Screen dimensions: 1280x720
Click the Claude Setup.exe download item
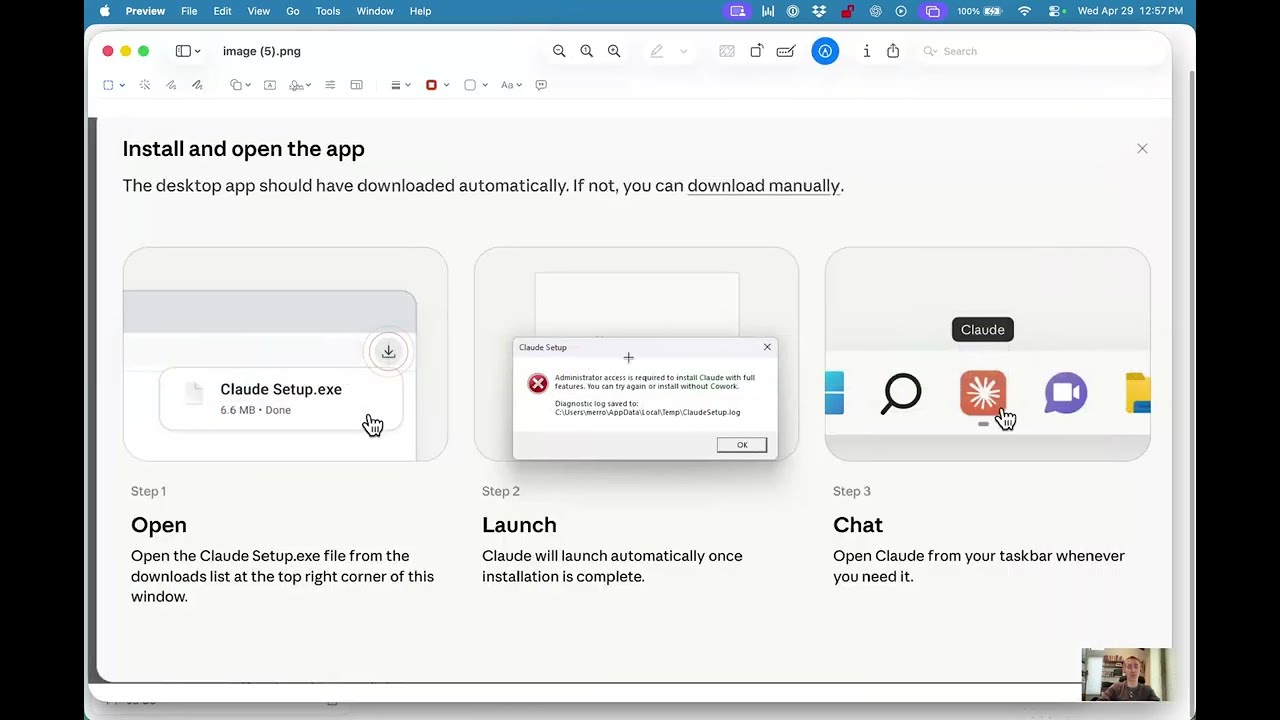click(x=281, y=399)
